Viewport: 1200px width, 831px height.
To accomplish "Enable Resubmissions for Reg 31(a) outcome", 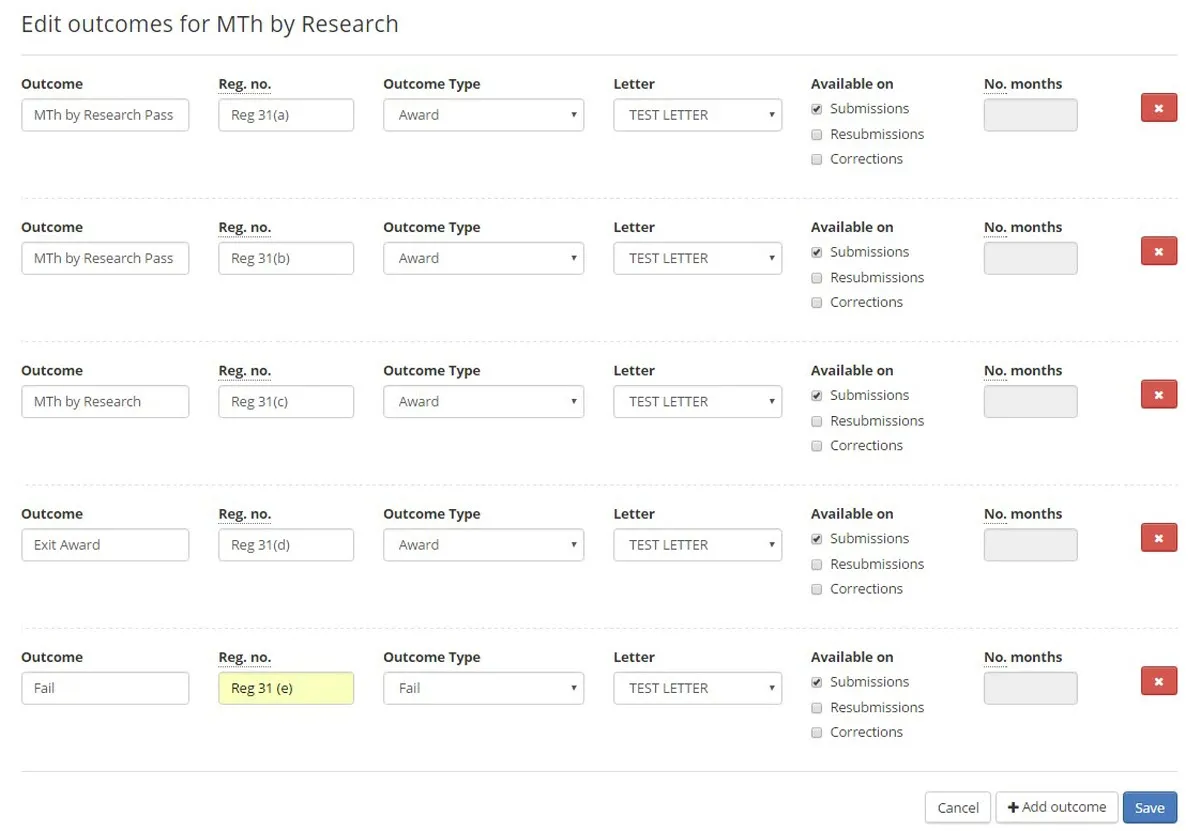I will pyautogui.click(x=817, y=134).
